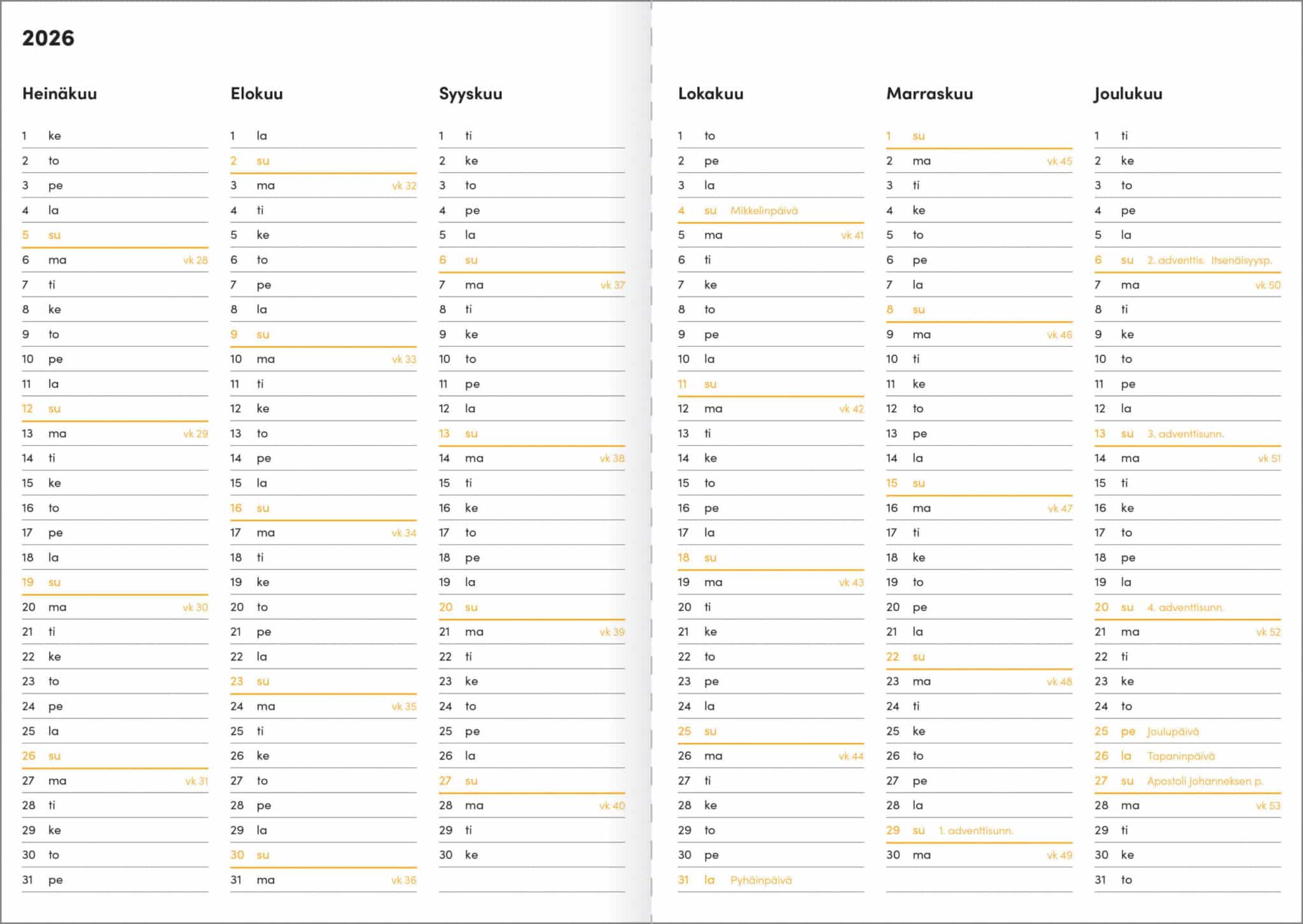Open the Syyskuu month column title

[471, 94]
